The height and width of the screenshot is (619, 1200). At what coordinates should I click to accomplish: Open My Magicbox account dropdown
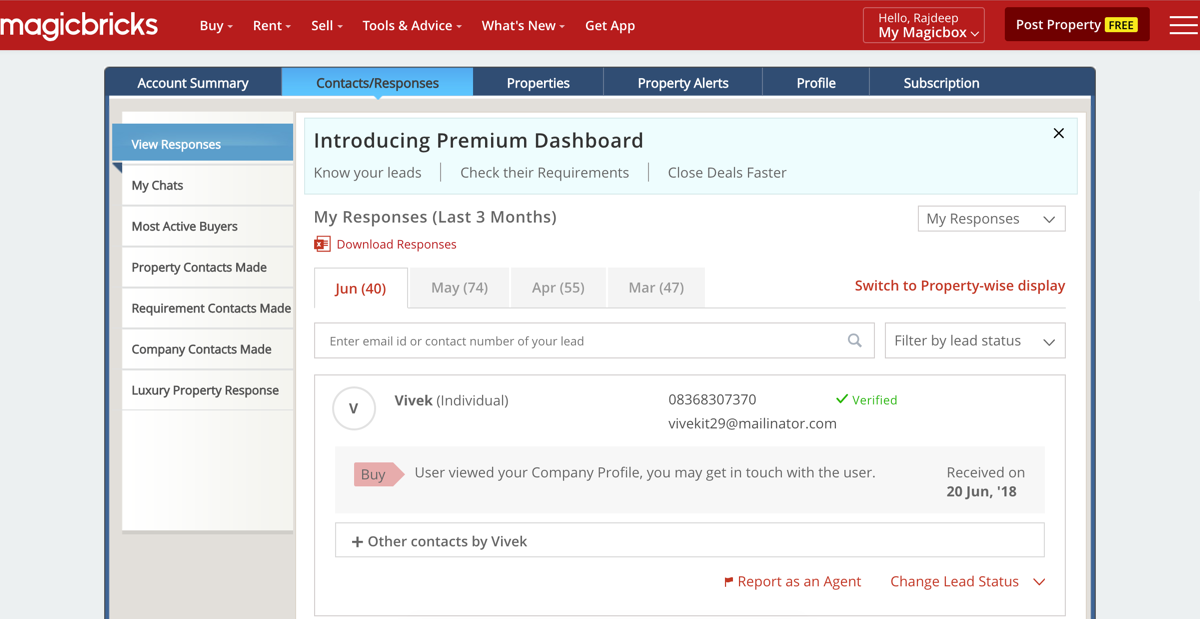coord(923,26)
